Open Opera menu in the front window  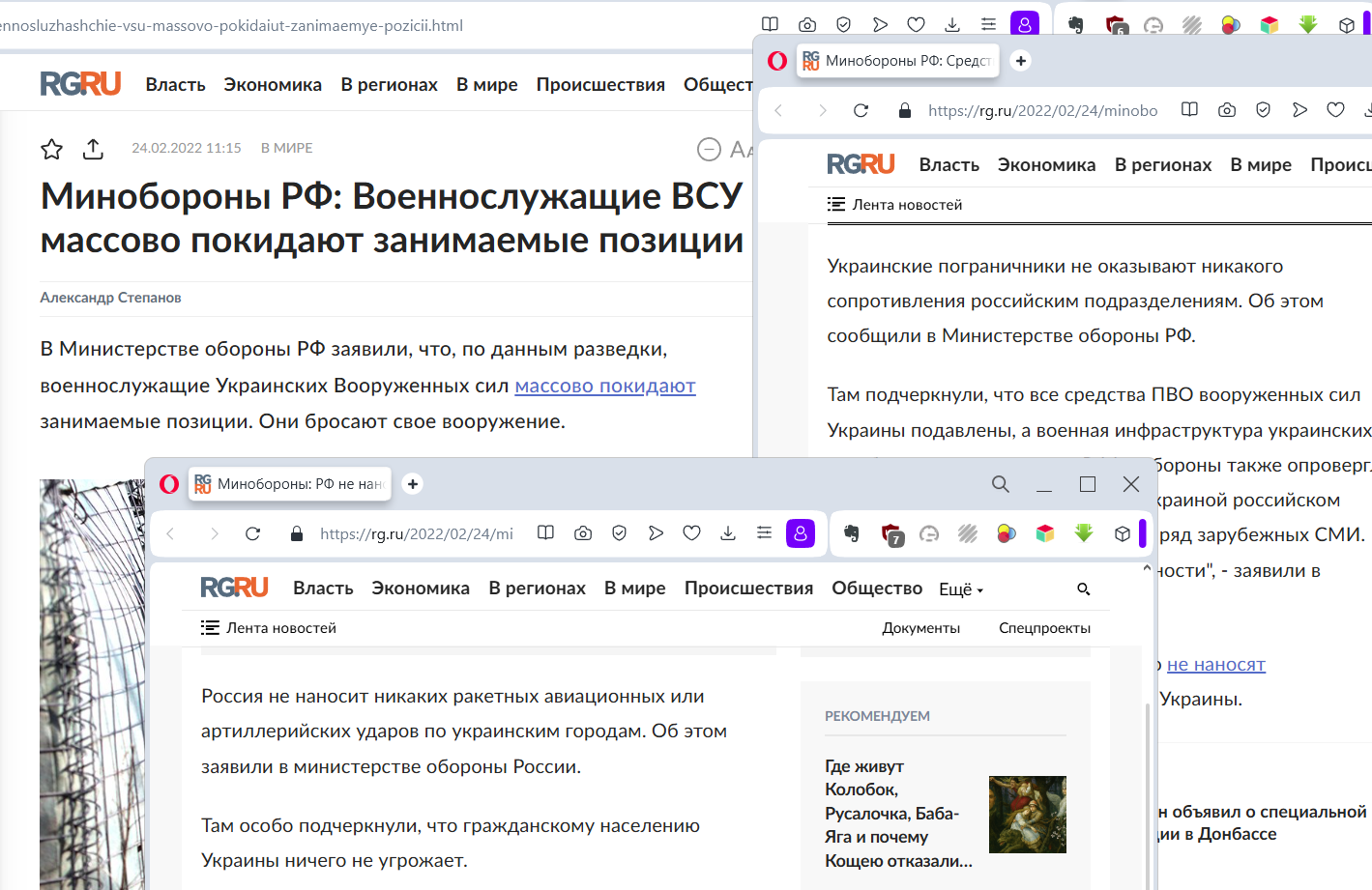click(169, 484)
